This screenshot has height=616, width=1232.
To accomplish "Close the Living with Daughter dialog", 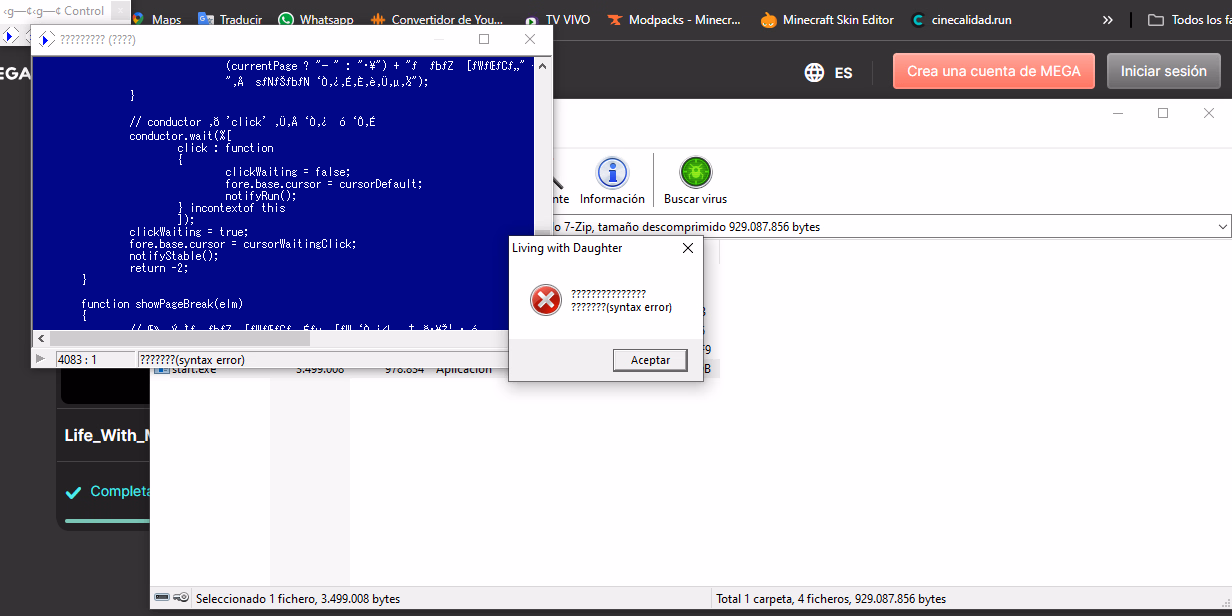I will tap(687, 248).
